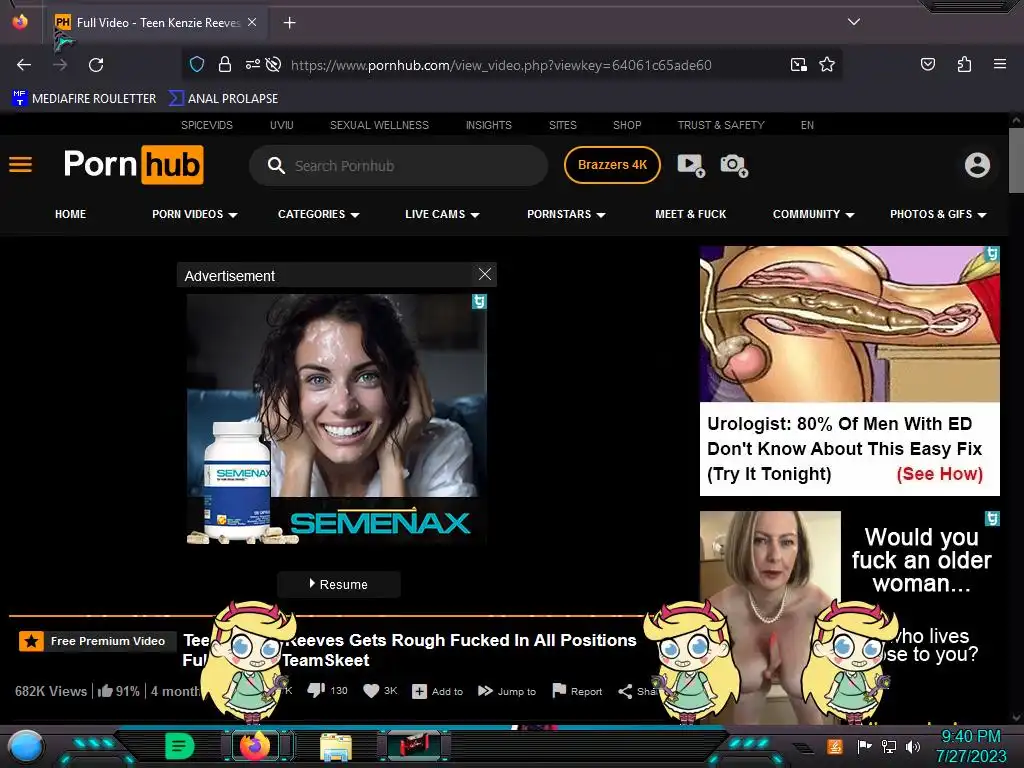Open the MEDIAFIRE ROULETTER bookmark

[x=84, y=99]
